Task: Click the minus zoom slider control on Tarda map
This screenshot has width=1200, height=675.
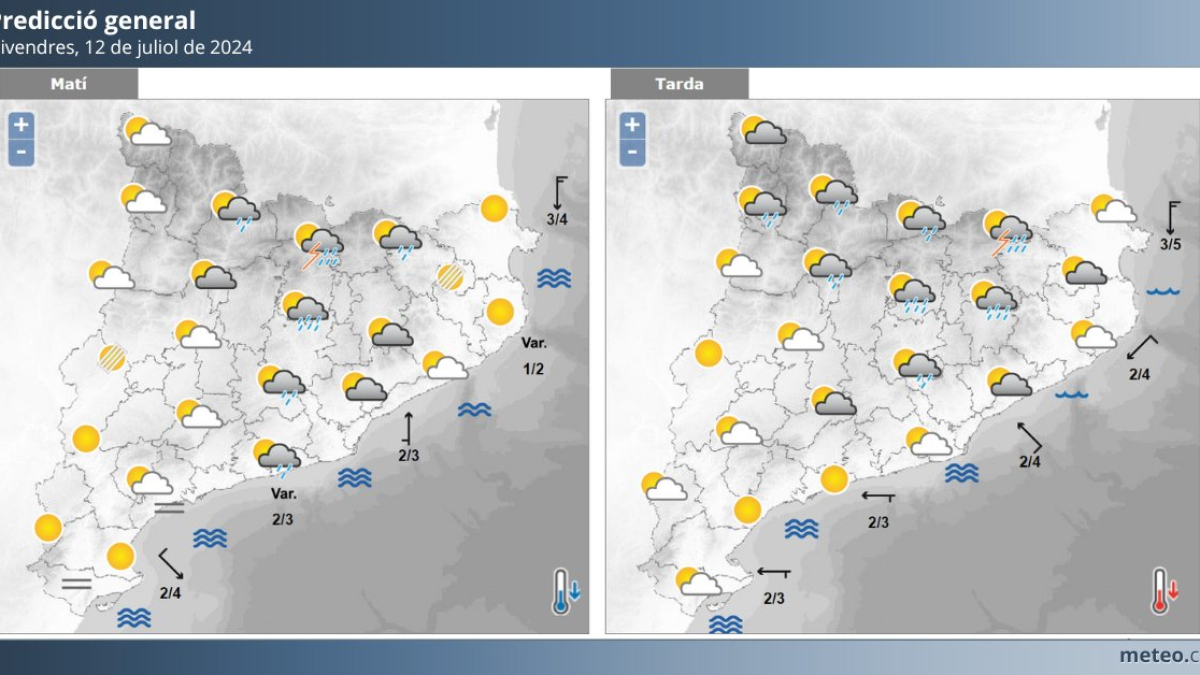Action: point(631,149)
